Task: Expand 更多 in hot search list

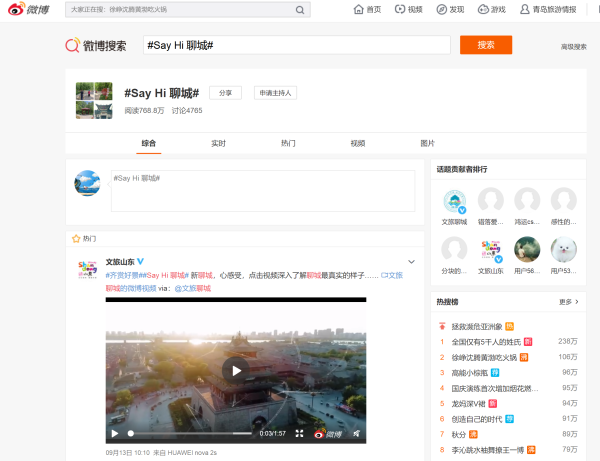Action: point(569,302)
